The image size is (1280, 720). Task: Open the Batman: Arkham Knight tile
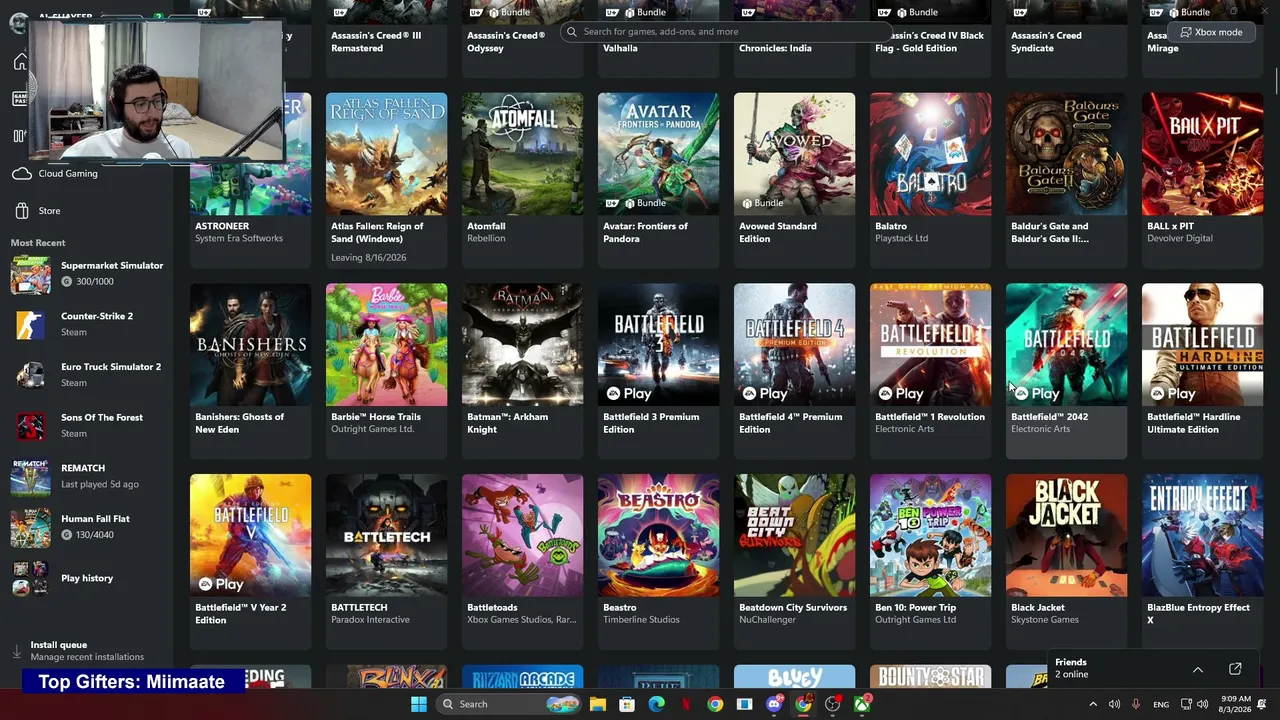click(522, 371)
